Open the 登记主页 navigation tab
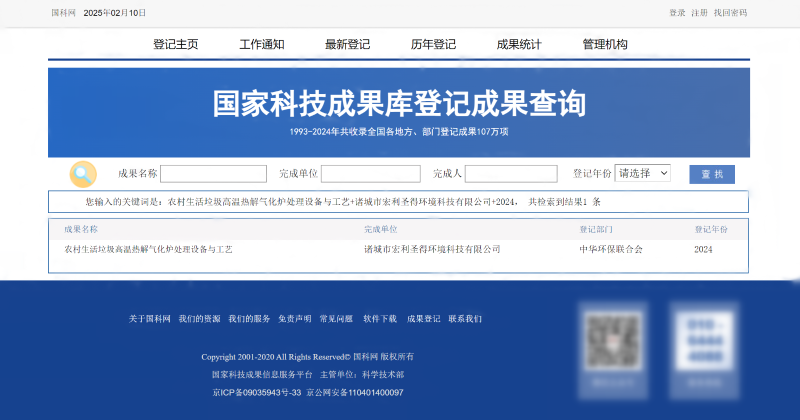The width and height of the screenshot is (800, 420). pyautogui.click(x=175, y=44)
